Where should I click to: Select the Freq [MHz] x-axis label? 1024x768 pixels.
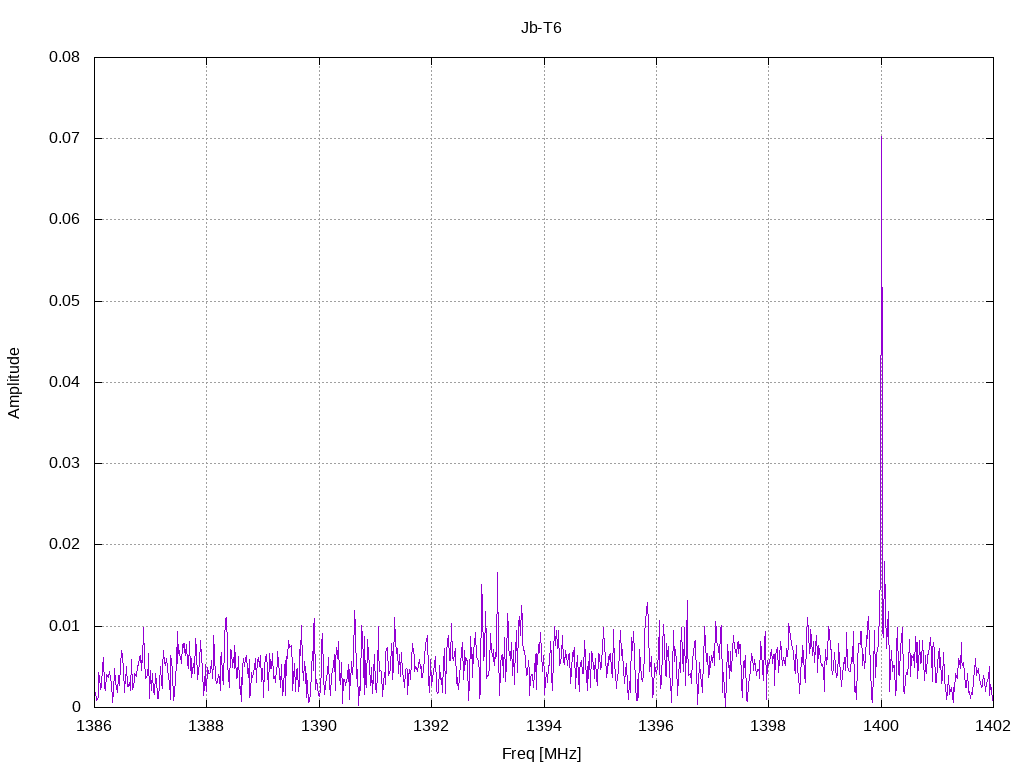pyautogui.click(x=541, y=754)
